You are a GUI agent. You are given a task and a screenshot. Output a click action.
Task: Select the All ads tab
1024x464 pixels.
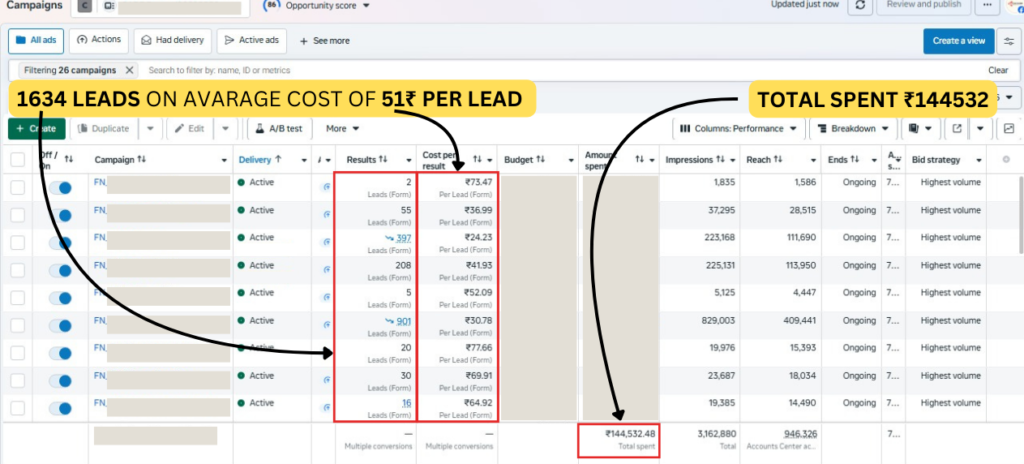click(x=36, y=41)
